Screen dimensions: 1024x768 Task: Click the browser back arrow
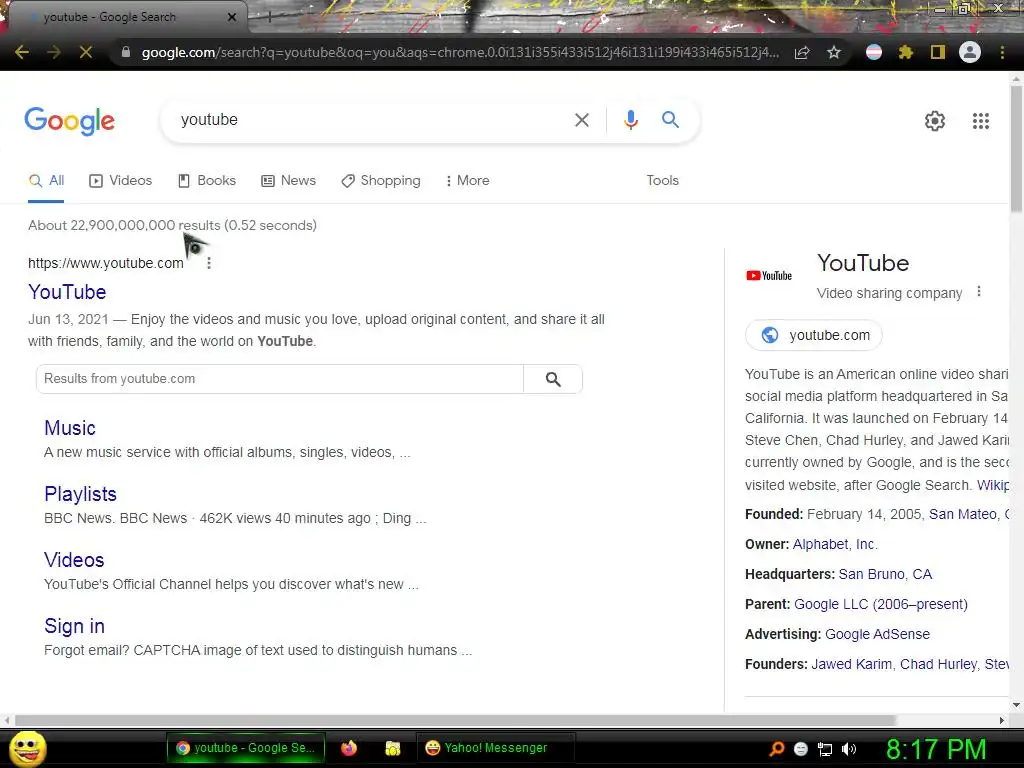[x=22, y=52]
